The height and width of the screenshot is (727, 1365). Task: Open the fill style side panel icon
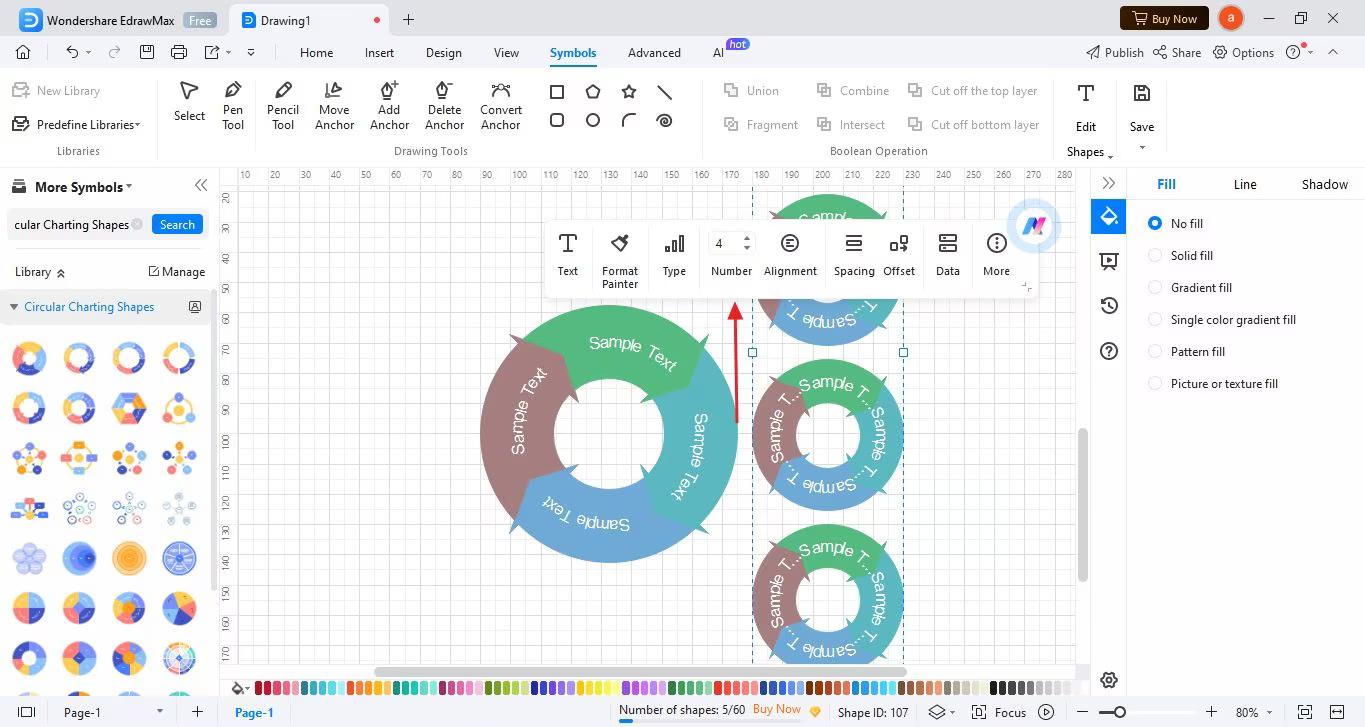tap(1108, 216)
